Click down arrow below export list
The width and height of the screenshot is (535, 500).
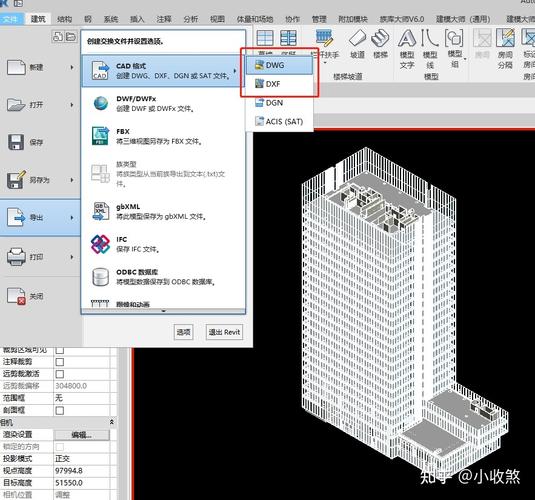(163, 311)
